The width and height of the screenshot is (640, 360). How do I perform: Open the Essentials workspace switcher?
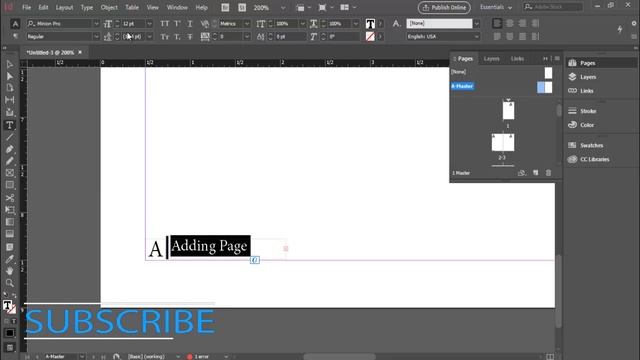[496, 7]
